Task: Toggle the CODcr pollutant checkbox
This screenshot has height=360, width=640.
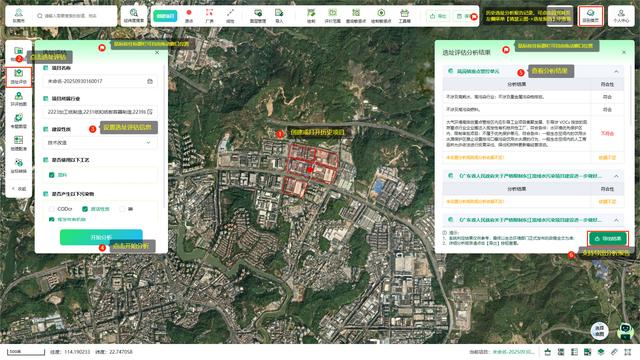Action: click(x=51, y=209)
